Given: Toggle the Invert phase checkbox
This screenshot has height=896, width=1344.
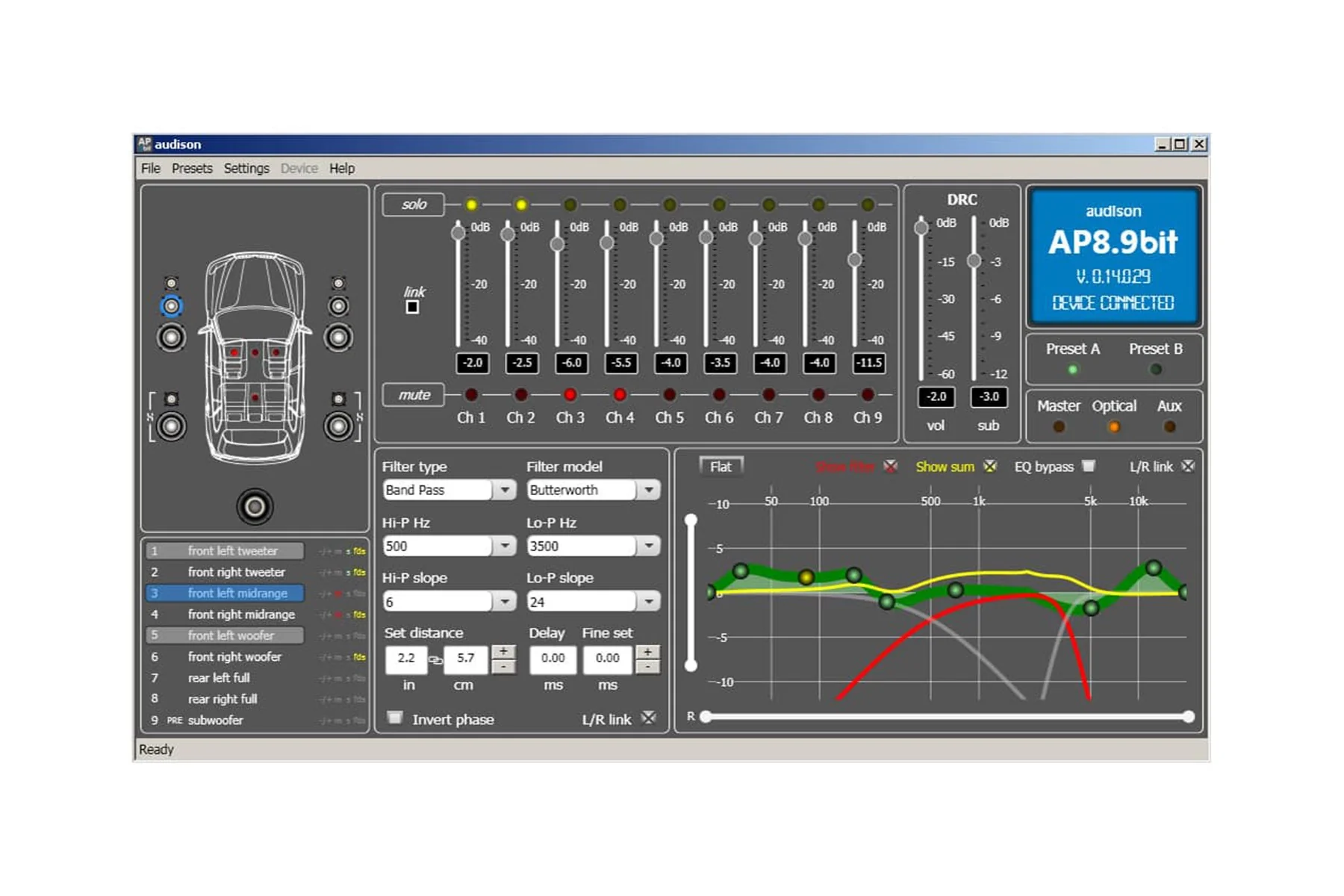Looking at the screenshot, I should point(395,718).
